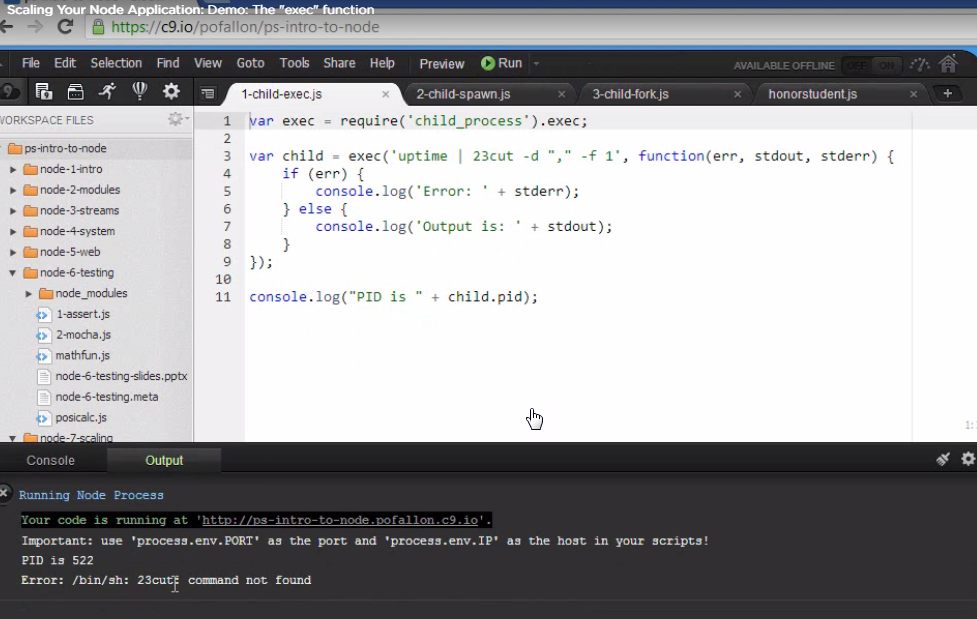Expand the node-1-intro folder arrow
Screen dimensions: 977x619
click(x=13, y=169)
